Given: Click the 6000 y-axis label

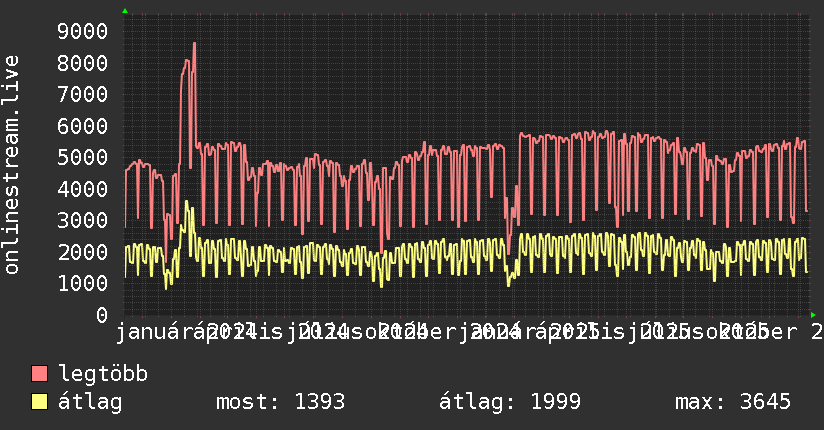Looking at the screenshot, I should coord(83,126).
